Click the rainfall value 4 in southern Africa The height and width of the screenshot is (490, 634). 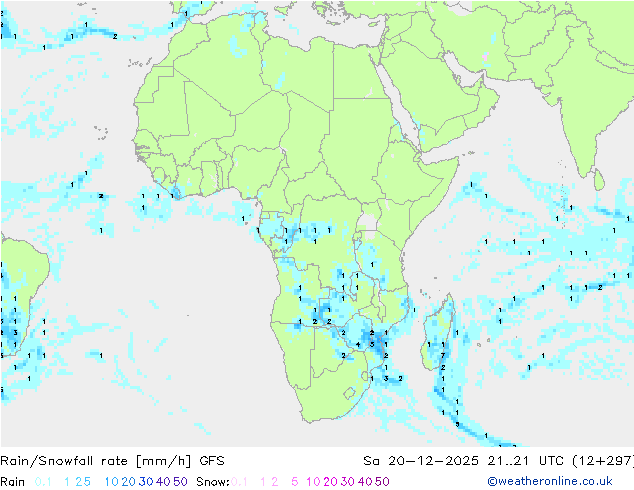[358, 345]
